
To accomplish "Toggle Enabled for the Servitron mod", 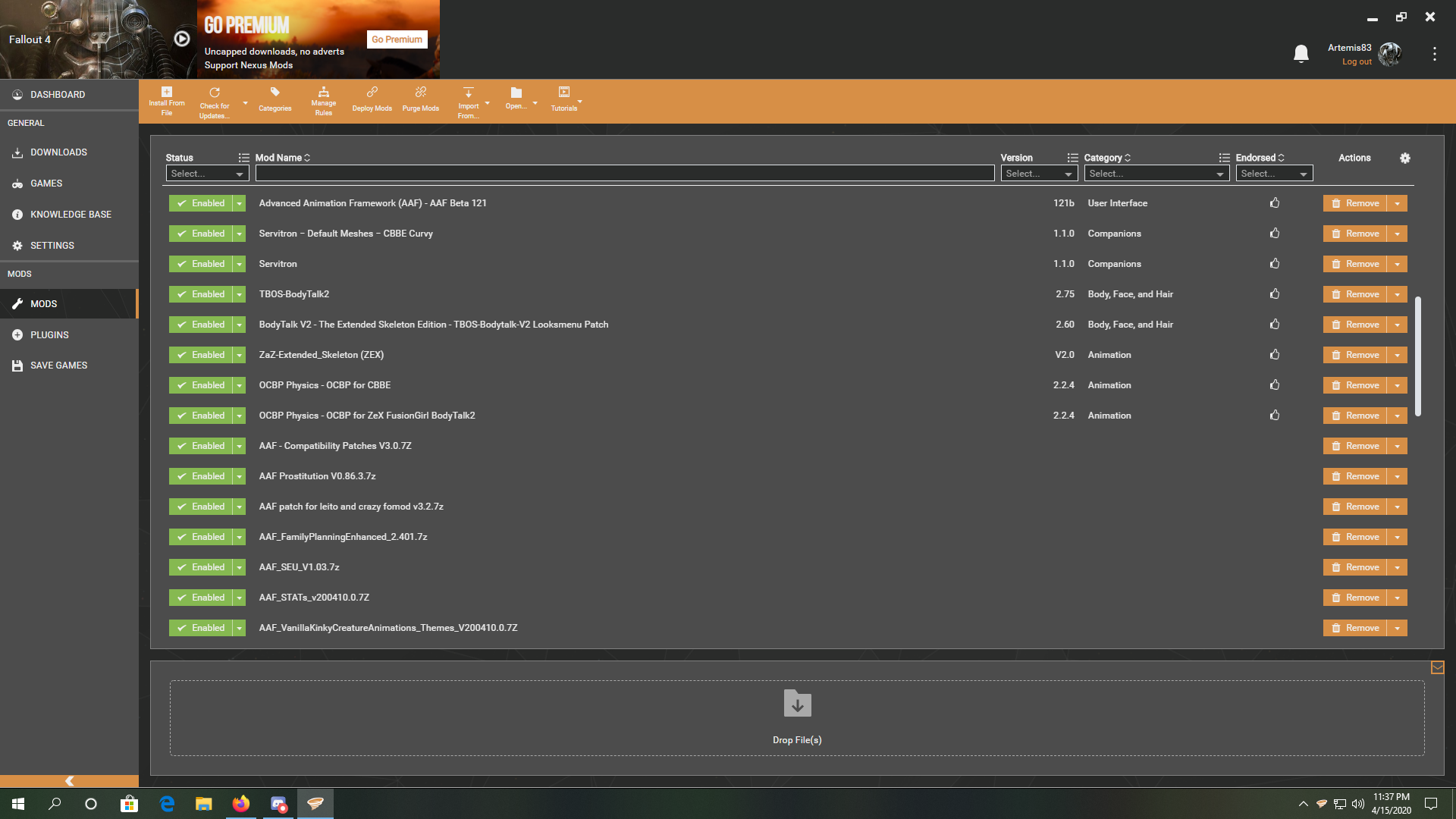I will 201,264.
